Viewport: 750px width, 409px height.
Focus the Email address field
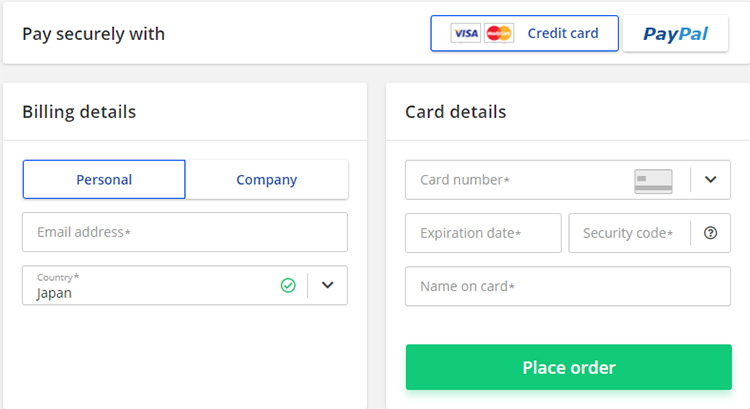(x=185, y=232)
